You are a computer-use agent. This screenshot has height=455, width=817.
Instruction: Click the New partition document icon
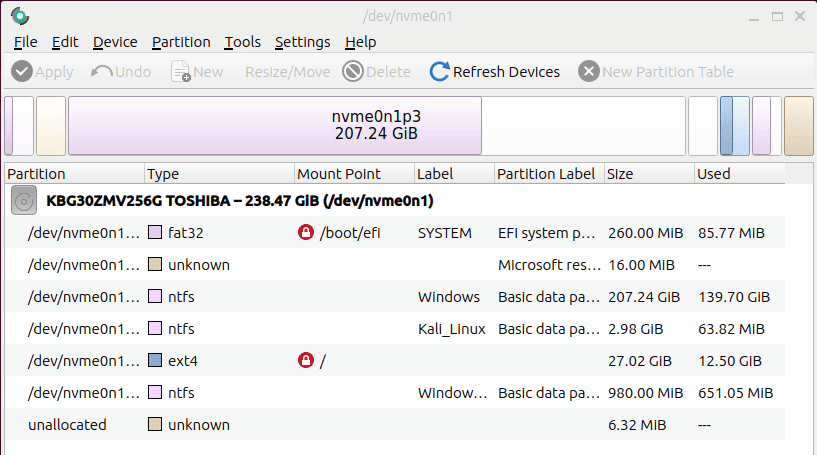181,71
